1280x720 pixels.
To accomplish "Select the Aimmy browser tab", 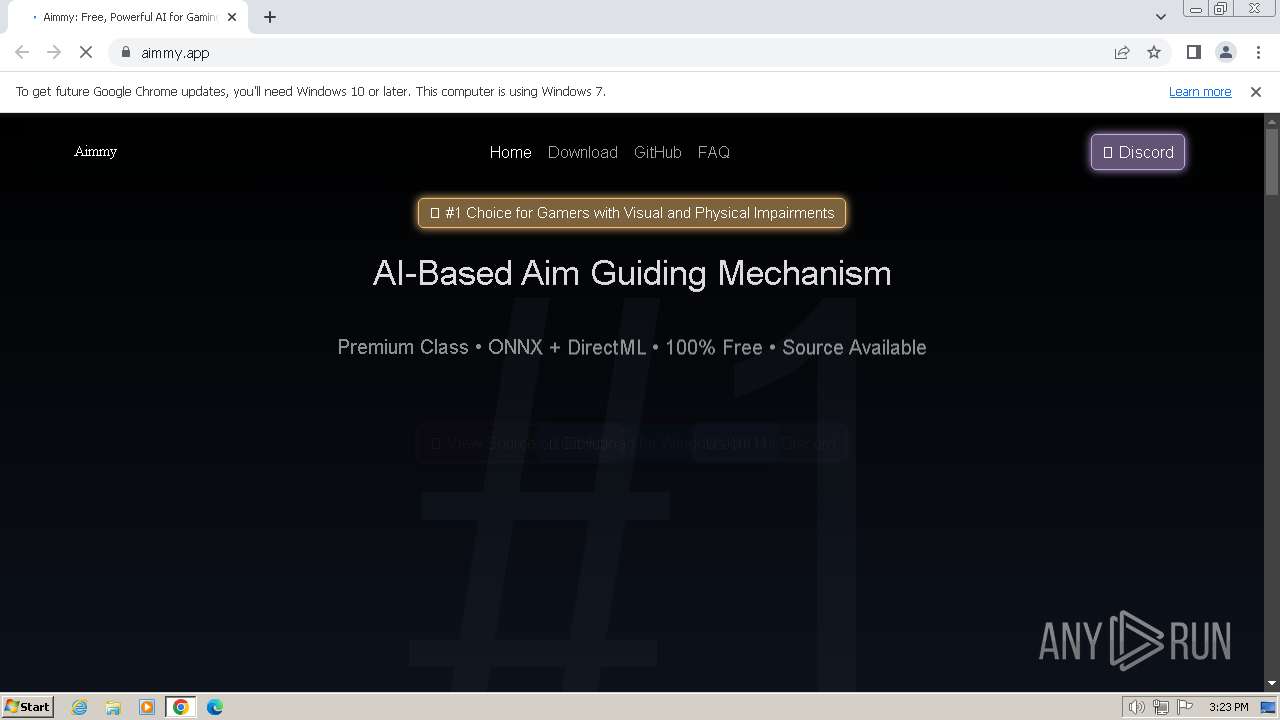I will (127, 17).
